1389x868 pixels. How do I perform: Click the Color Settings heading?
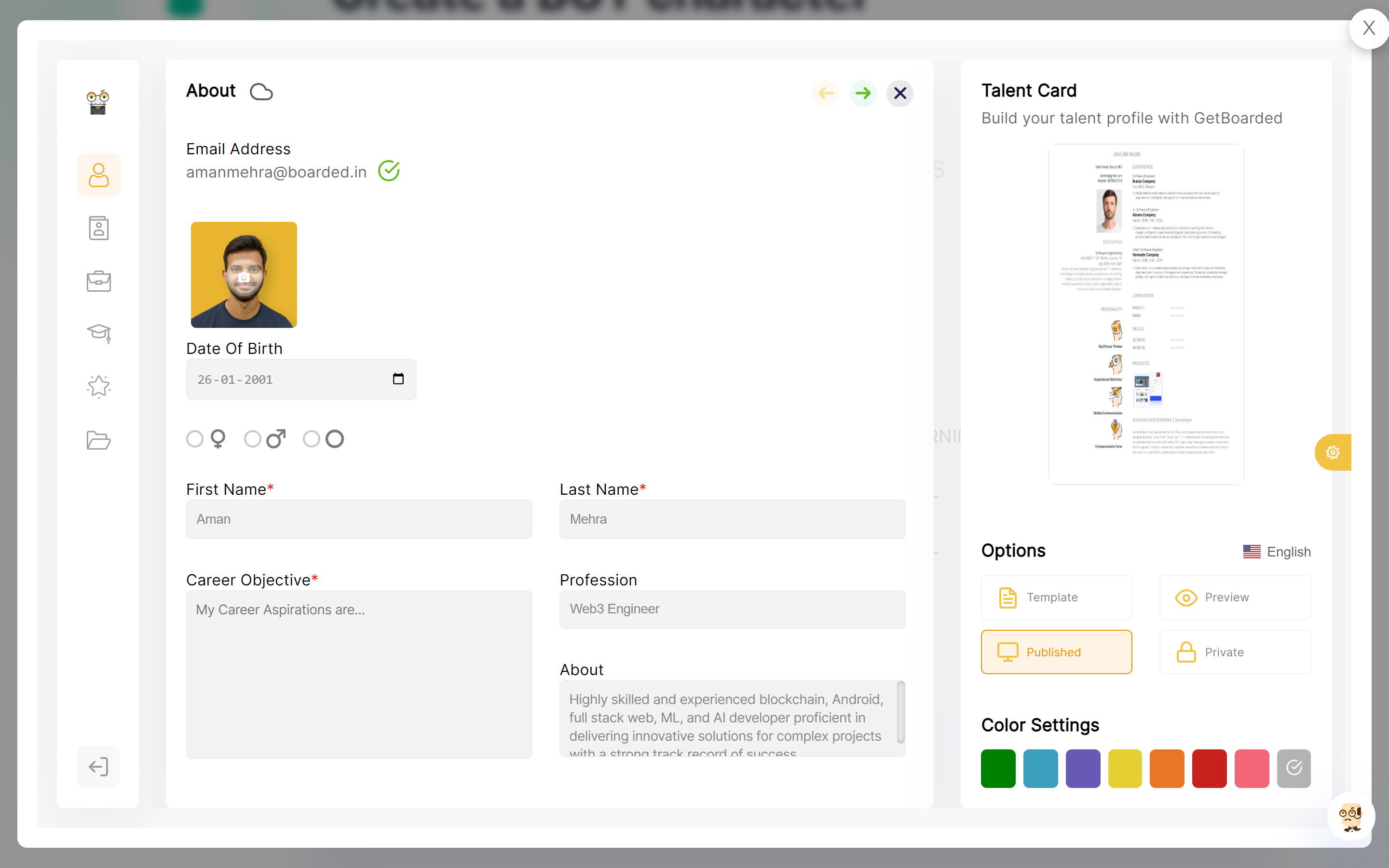(x=1040, y=725)
